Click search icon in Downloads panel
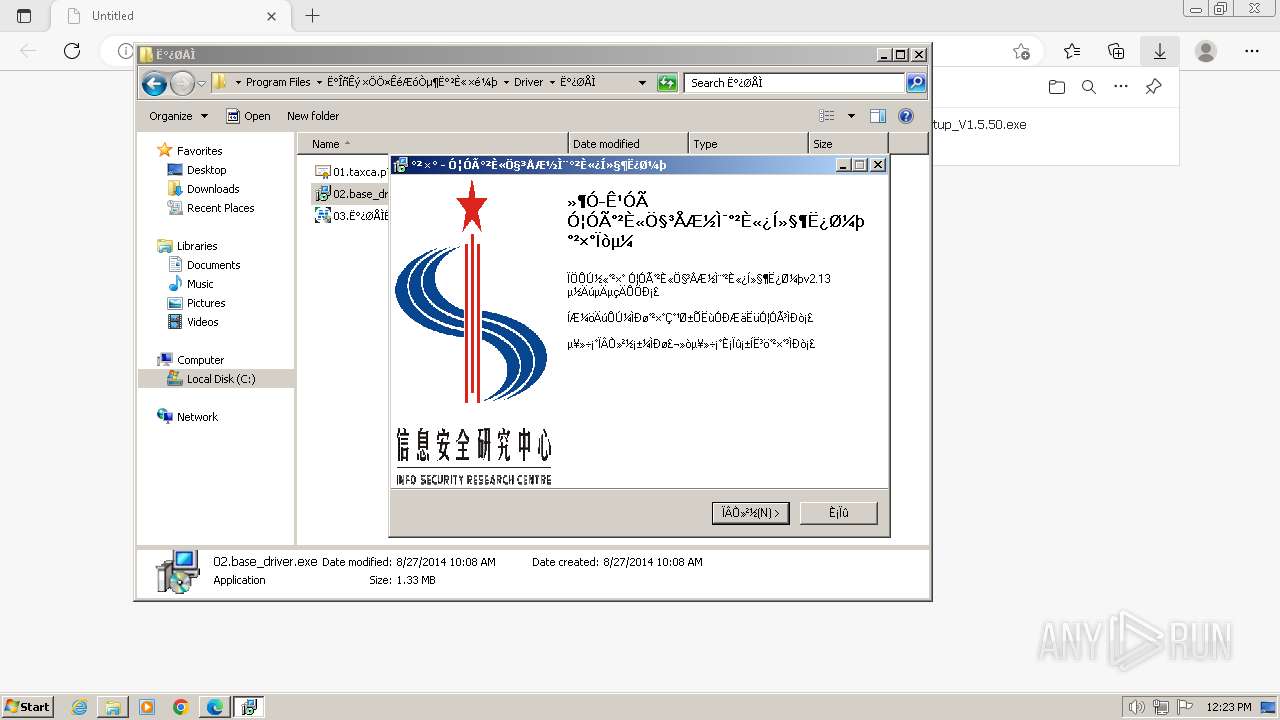This screenshot has width=1280, height=720. pyautogui.click(x=1089, y=87)
